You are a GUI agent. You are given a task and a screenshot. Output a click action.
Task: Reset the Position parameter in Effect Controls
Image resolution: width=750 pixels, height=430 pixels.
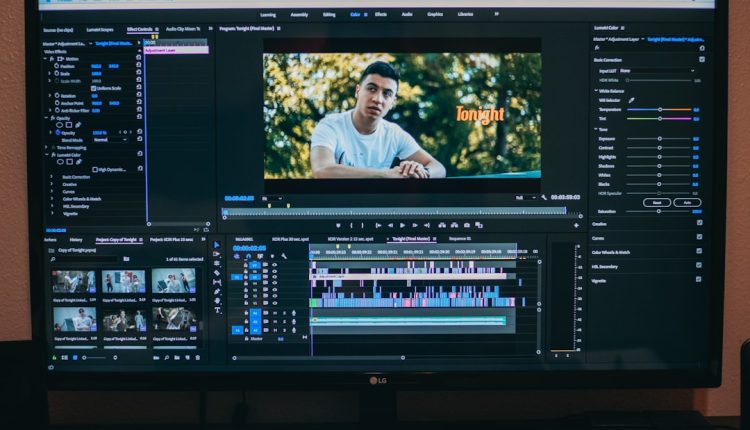(139, 66)
